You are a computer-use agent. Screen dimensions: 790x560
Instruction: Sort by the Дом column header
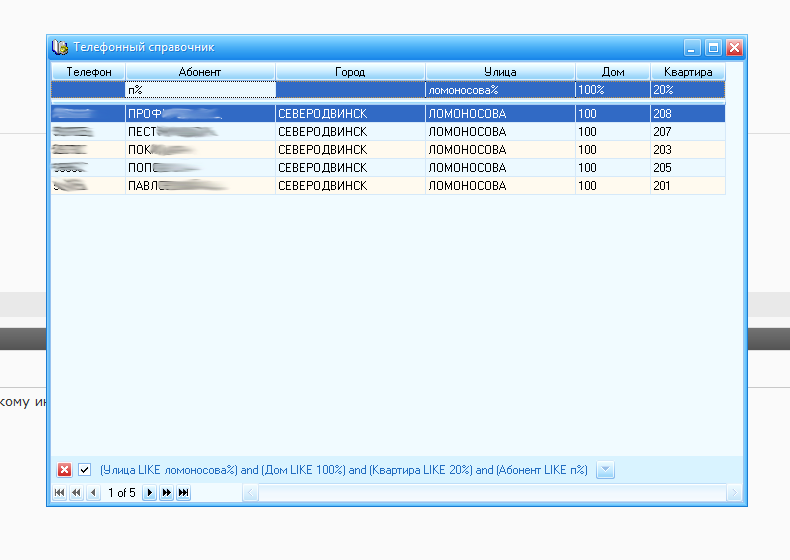(x=613, y=72)
